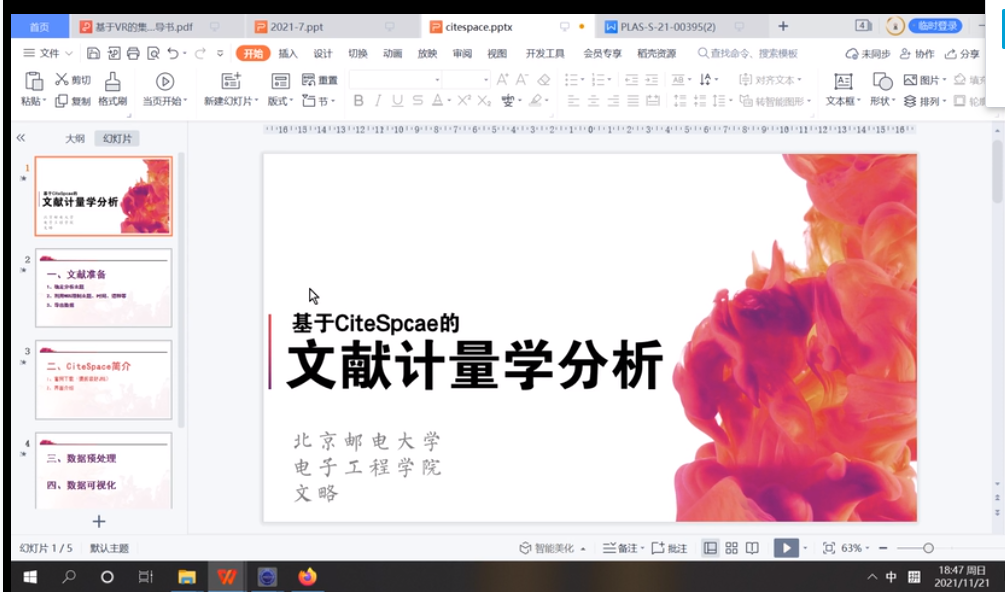Open the font size dropdown
Image resolution: width=1005 pixels, height=592 pixels.
click(x=486, y=79)
